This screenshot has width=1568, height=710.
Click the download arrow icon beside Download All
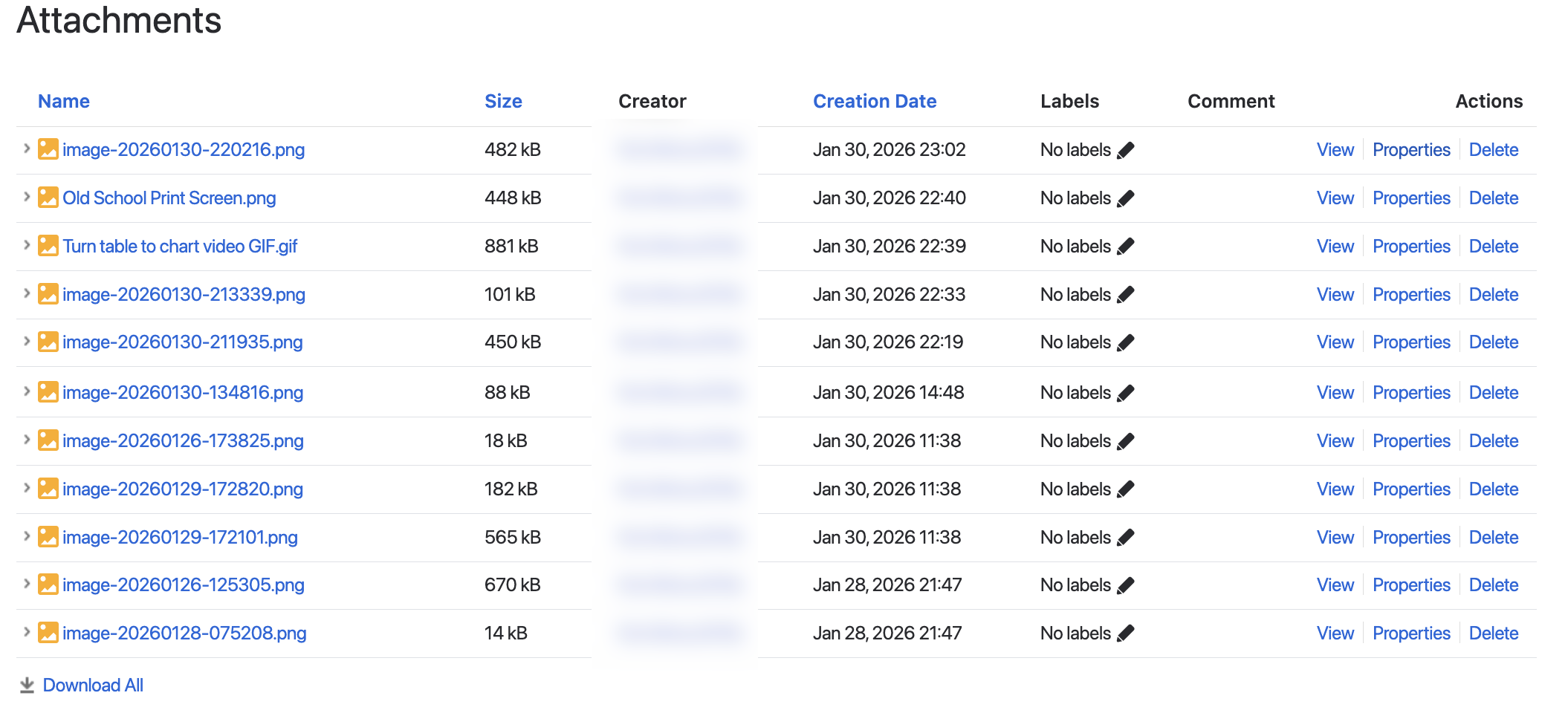(27, 685)
